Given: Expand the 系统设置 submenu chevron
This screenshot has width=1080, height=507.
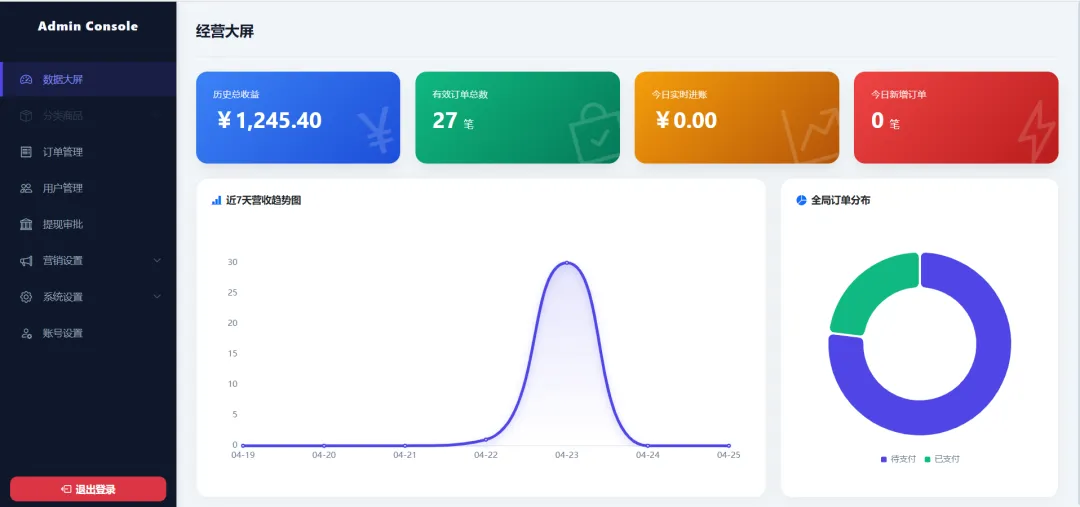Looking at the screenshot, I should coord(157,297).
